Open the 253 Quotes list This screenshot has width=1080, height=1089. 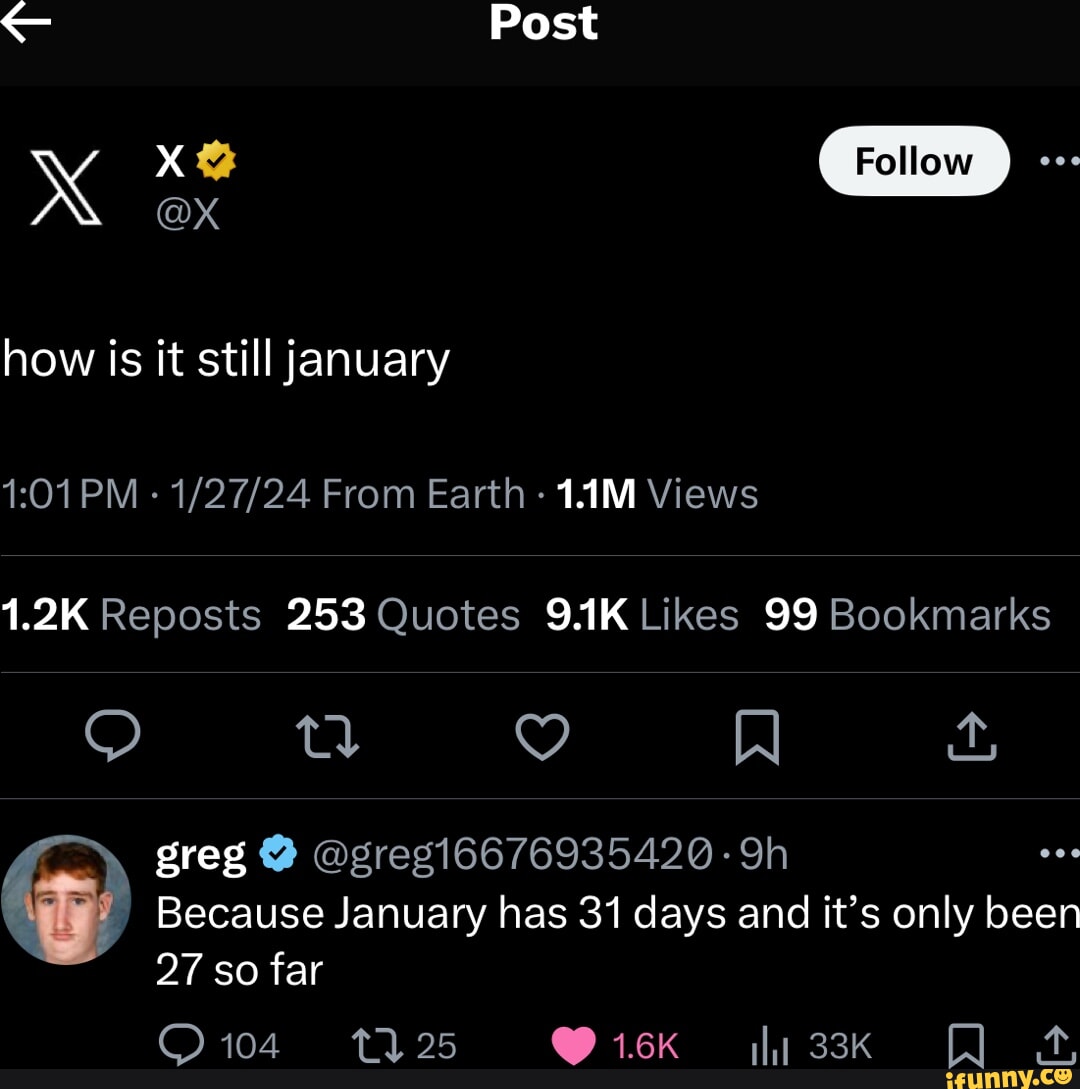point(403,615)
